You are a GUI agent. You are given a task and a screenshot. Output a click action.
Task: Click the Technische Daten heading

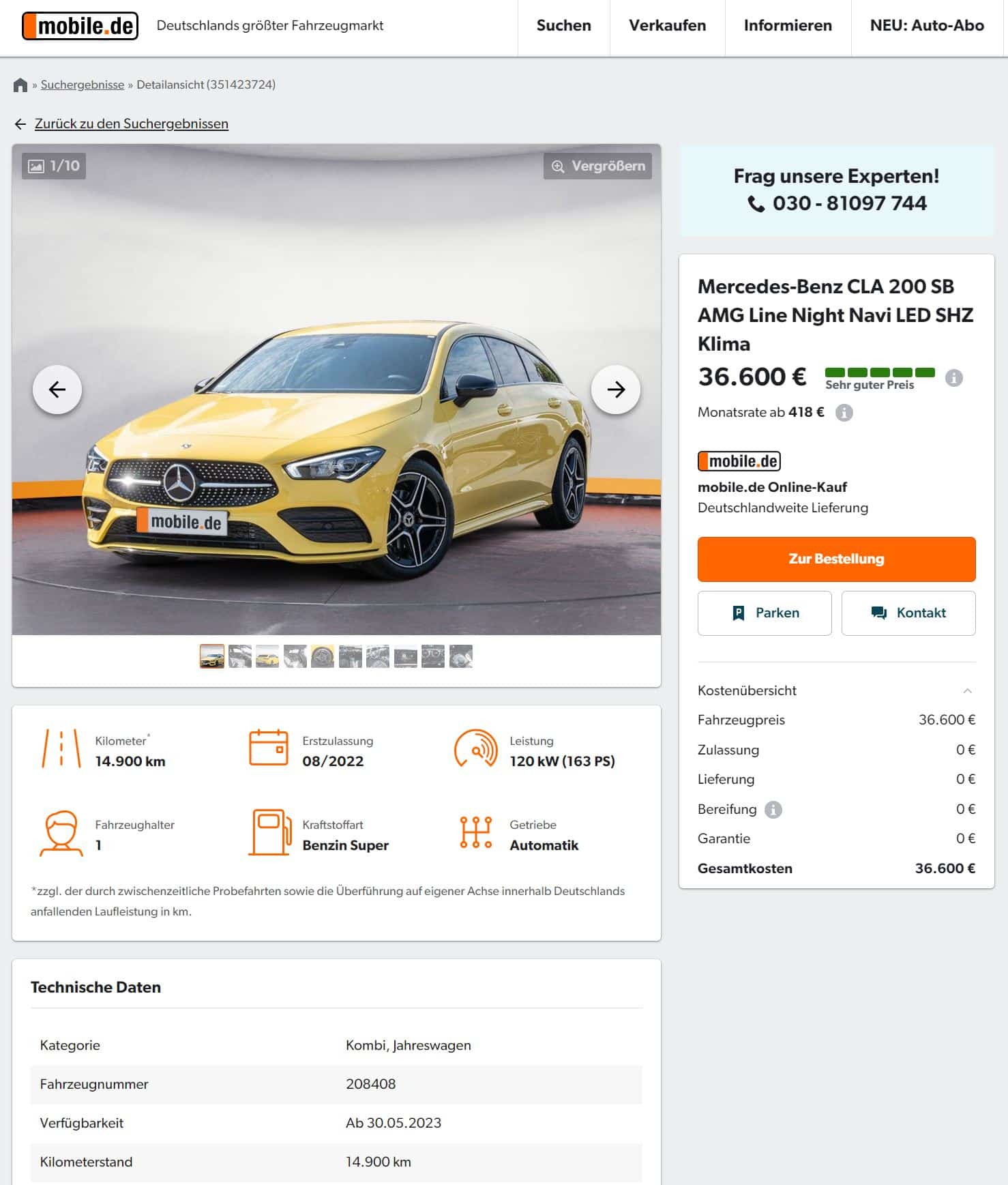click(x=95, y=987)
